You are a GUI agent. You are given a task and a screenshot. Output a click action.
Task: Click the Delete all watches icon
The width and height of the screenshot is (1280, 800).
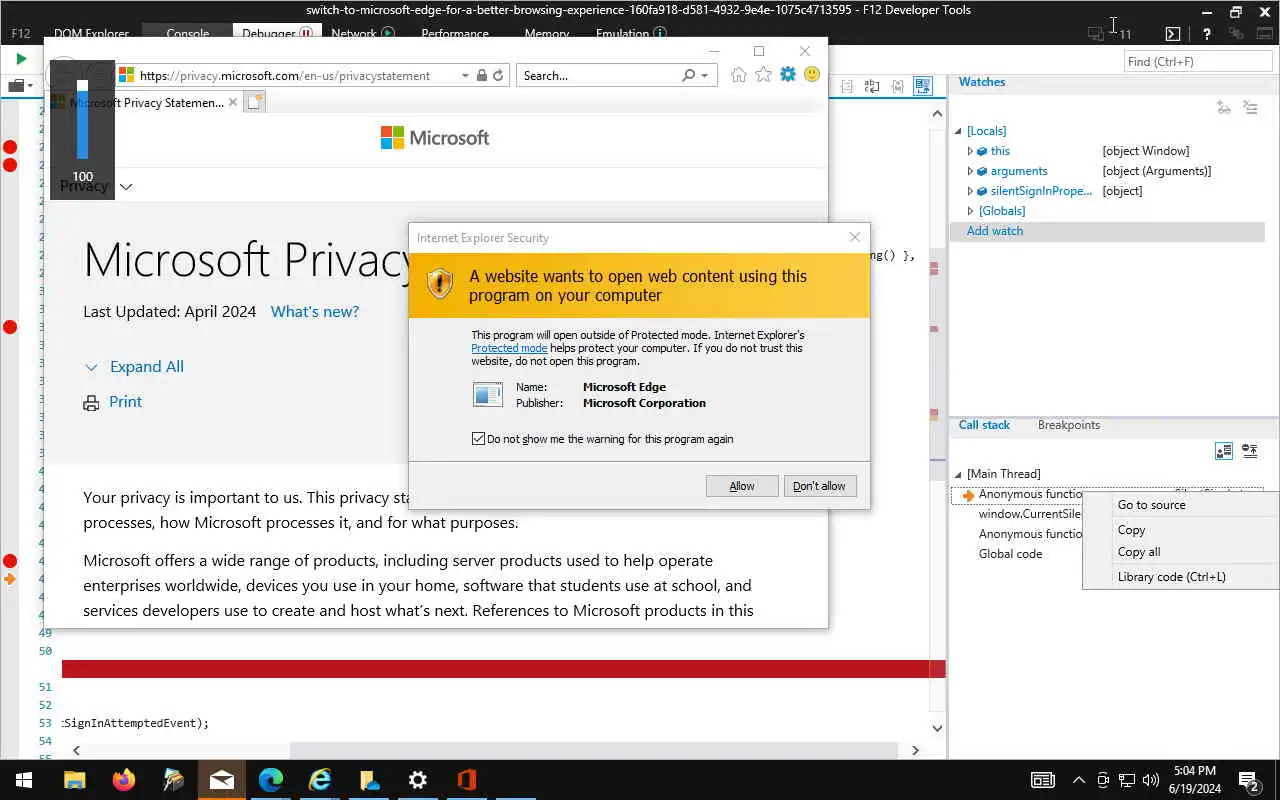1250,107
